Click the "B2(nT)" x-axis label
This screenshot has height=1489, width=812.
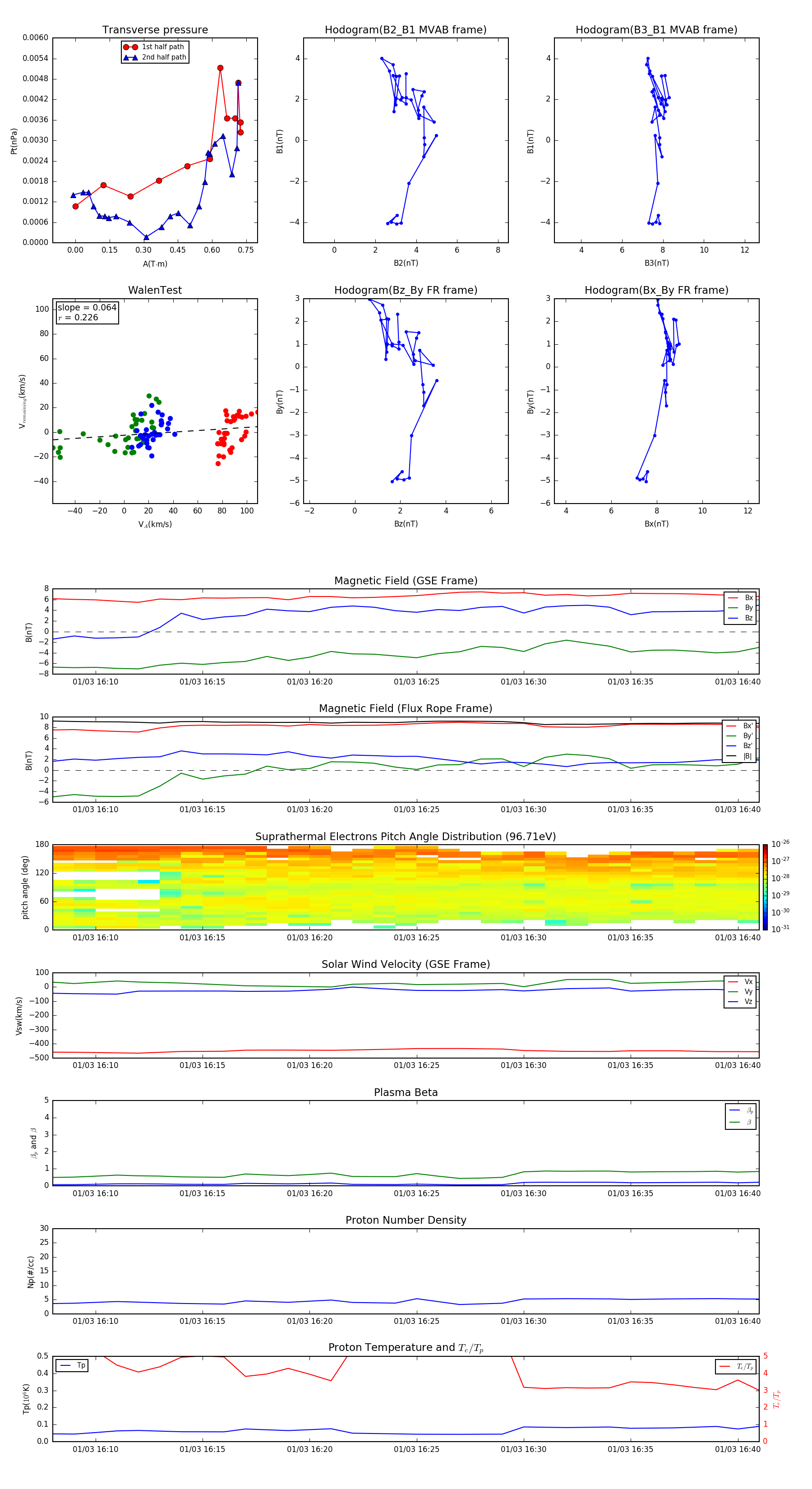[406, 264]
